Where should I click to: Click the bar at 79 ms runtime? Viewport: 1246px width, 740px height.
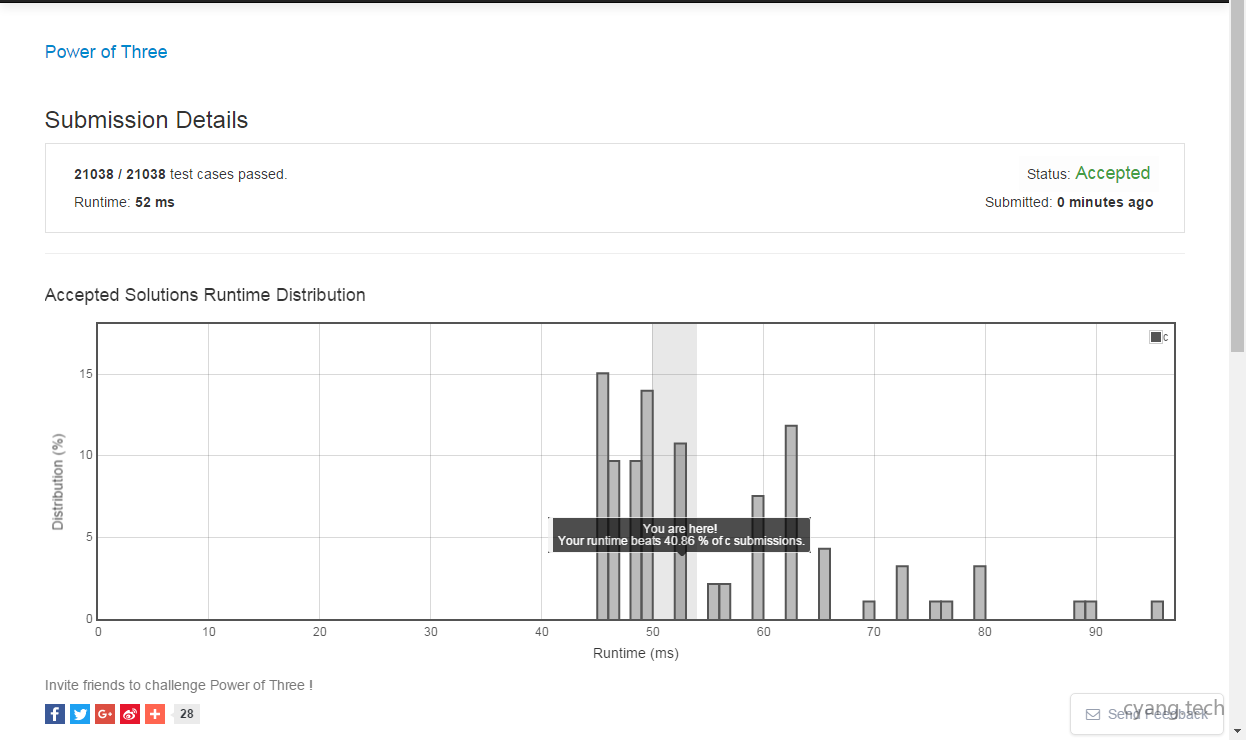pos(980,593)
